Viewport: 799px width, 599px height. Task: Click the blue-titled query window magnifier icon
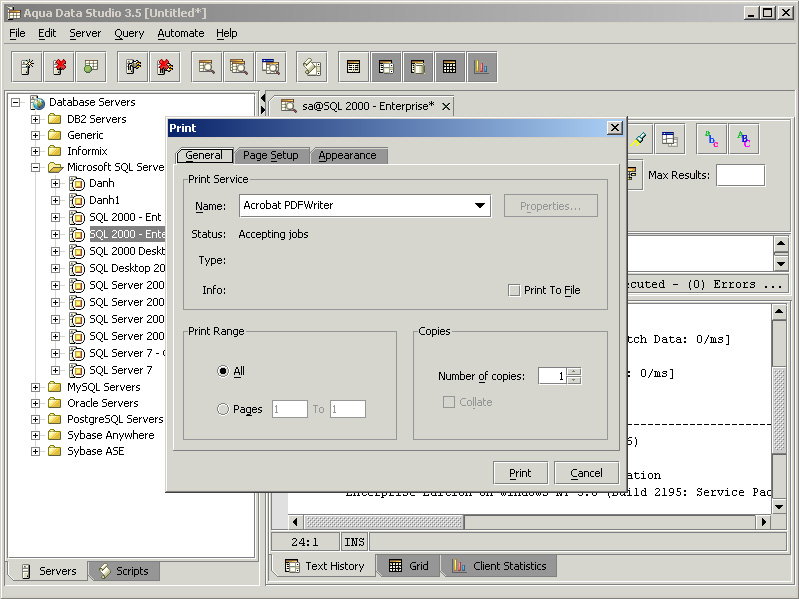point(271,67)
